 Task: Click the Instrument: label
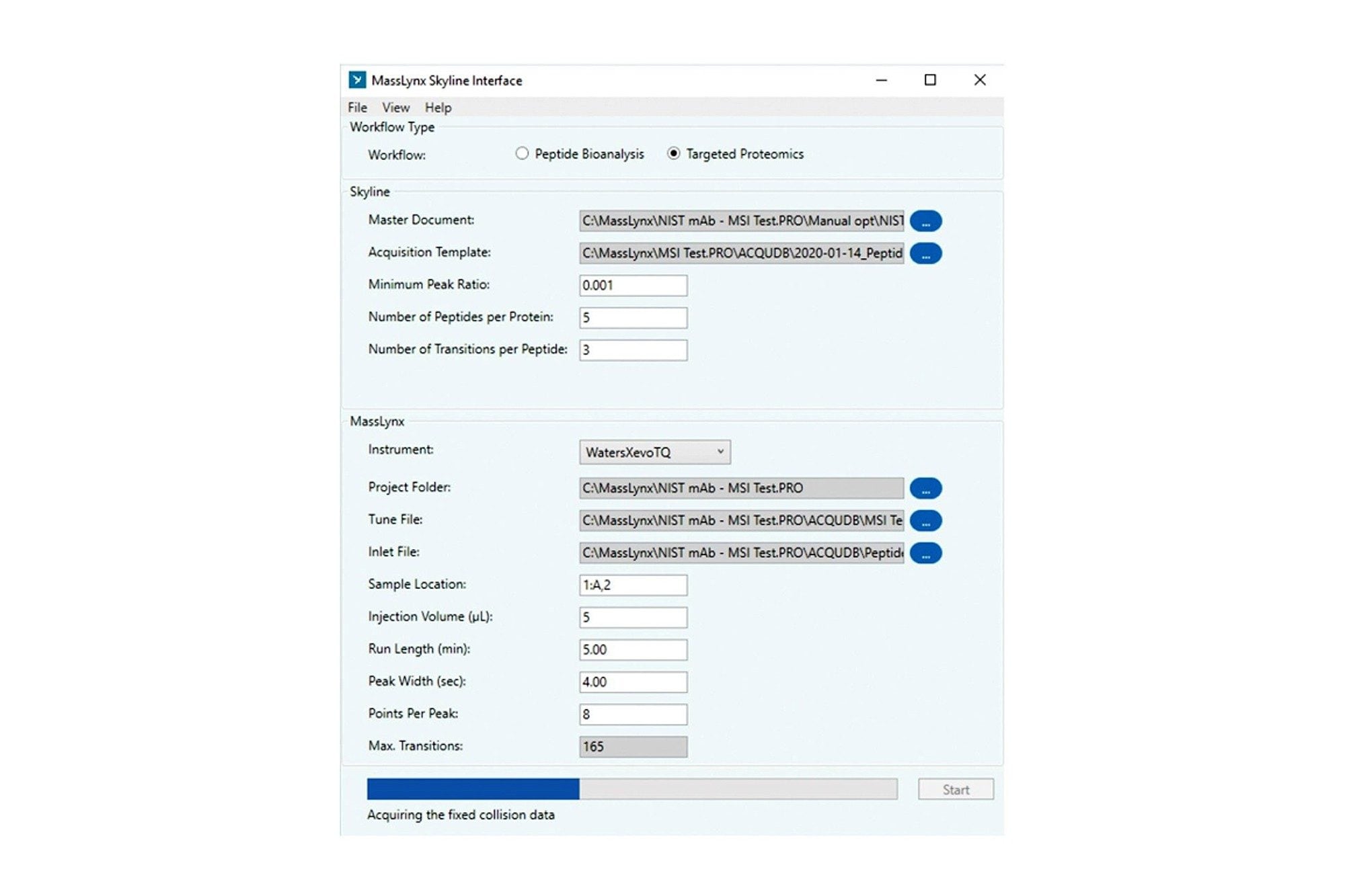[401, 449]
